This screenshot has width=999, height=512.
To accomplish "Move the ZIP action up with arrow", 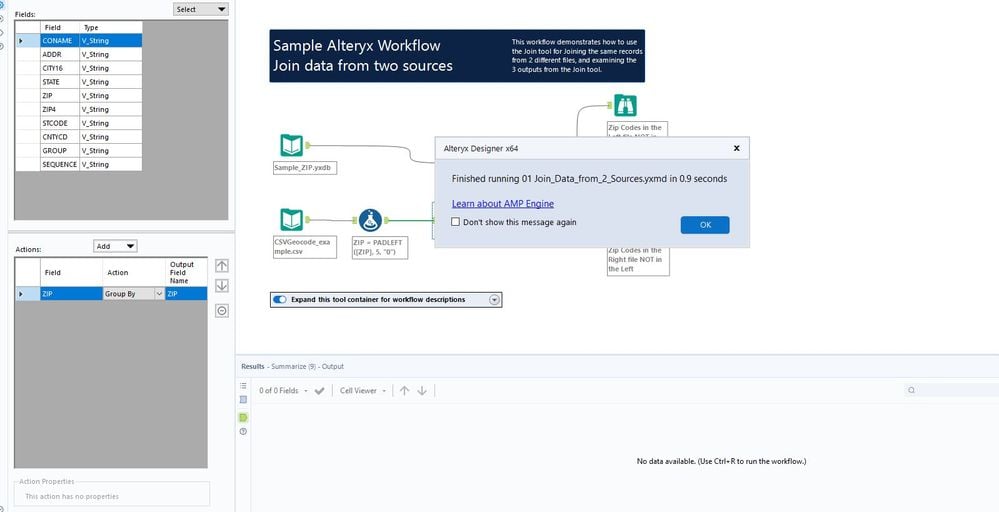I will point(222,266).
